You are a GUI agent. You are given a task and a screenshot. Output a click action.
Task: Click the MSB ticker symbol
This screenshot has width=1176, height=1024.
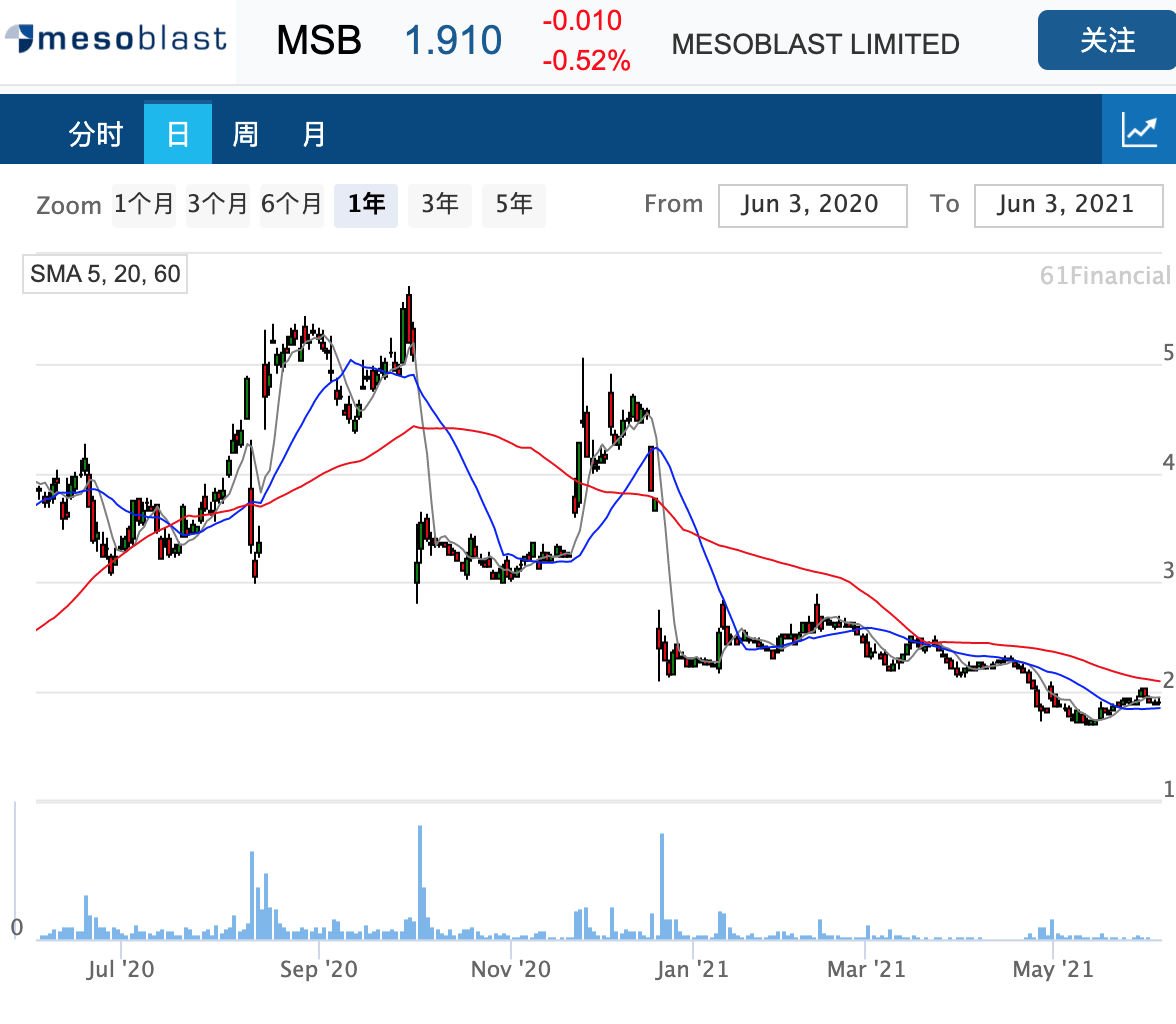point(319,41)
